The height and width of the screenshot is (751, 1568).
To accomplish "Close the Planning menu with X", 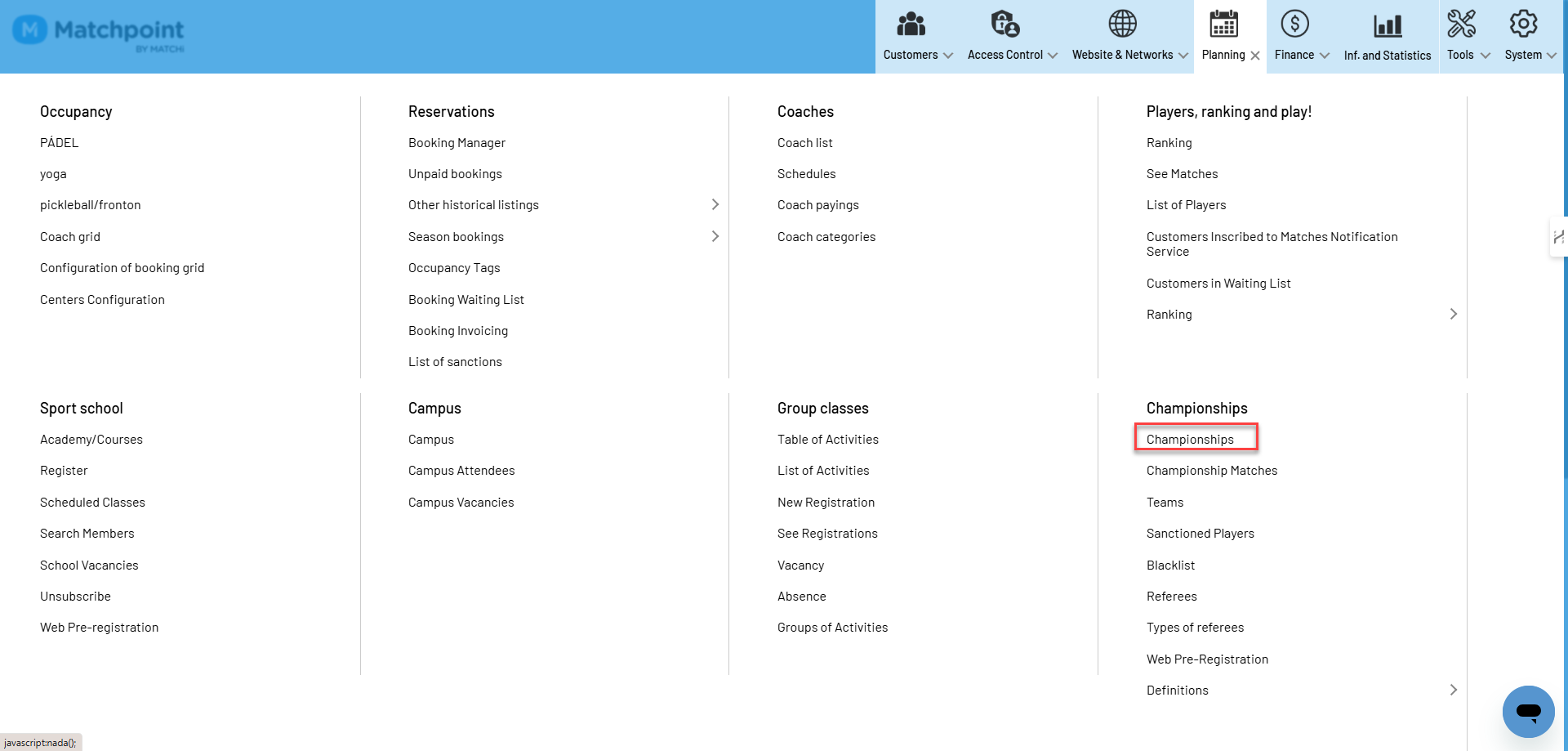I will coord(1255,56).
